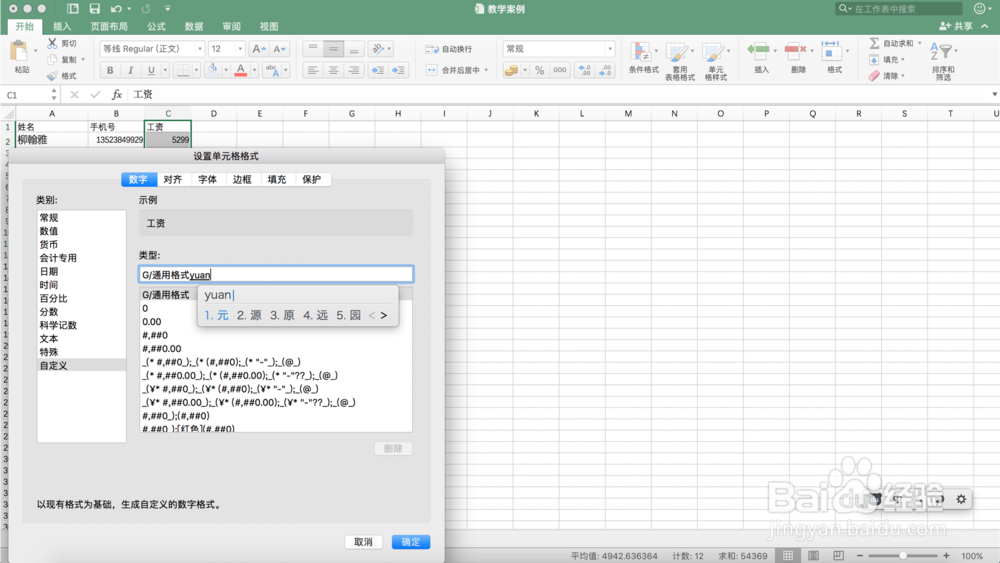This screenshot has width=1000, height=563.
Task: Switch to the Fill (填充) dialog tab
Action: tap(277, 180)
